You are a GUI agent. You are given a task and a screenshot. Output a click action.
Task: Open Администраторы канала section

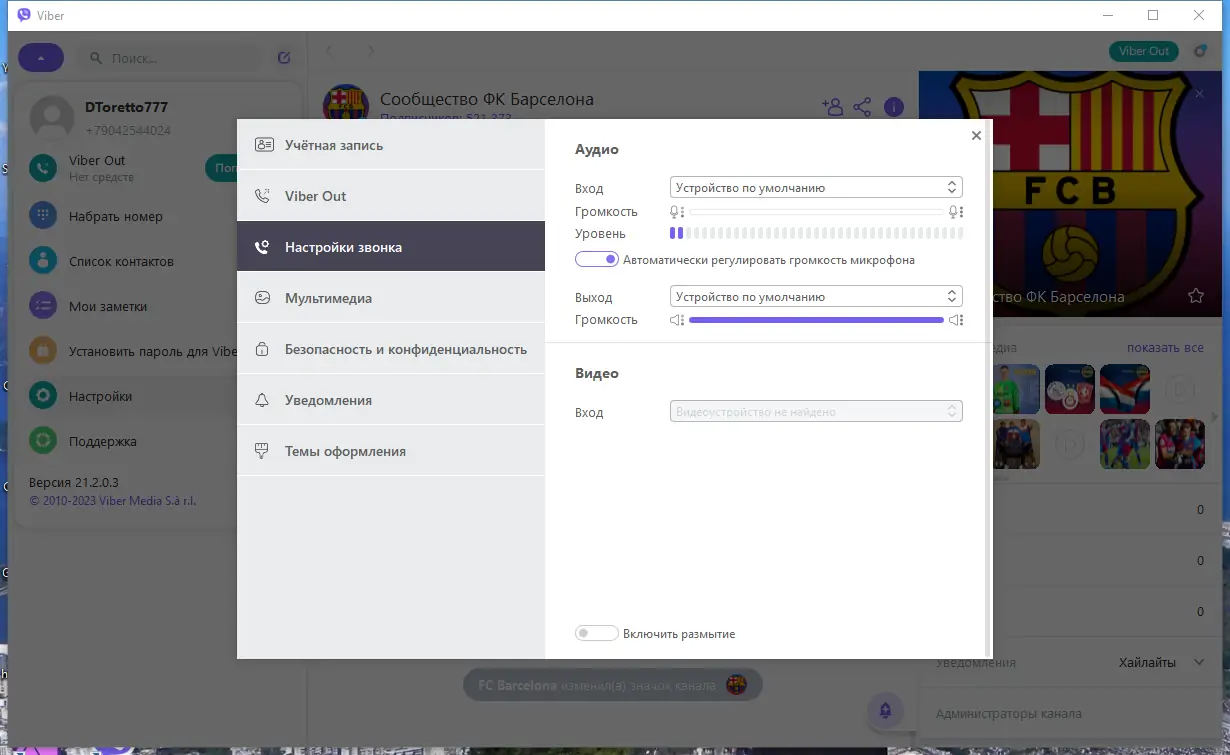(x=1008, y=714)
